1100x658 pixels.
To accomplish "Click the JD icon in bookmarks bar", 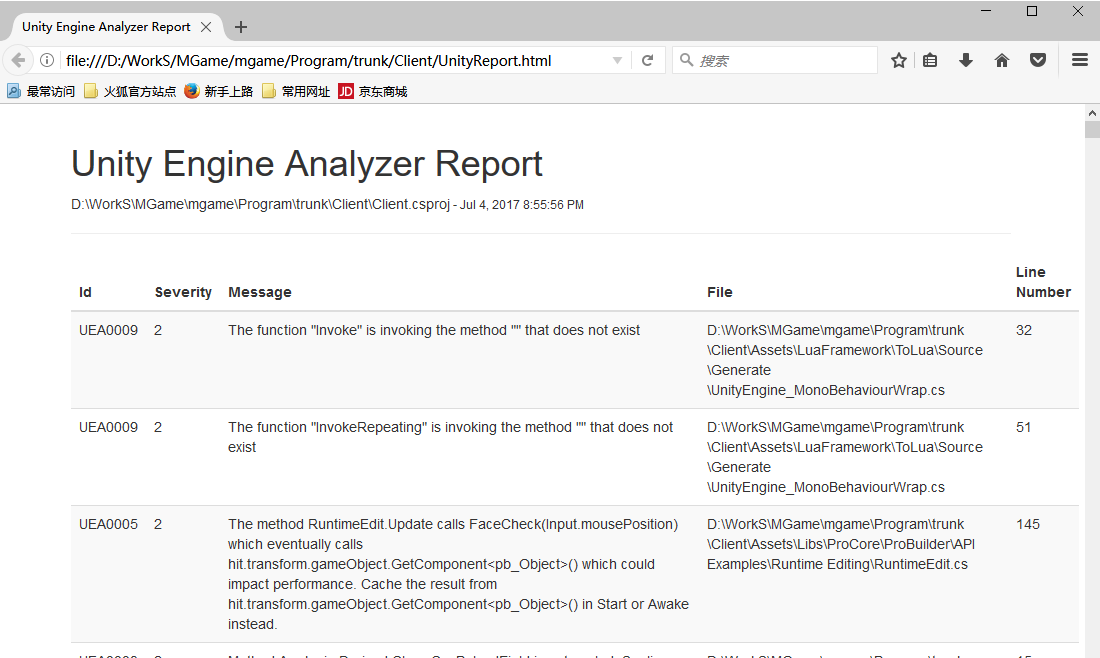I will tap(346, 91).
